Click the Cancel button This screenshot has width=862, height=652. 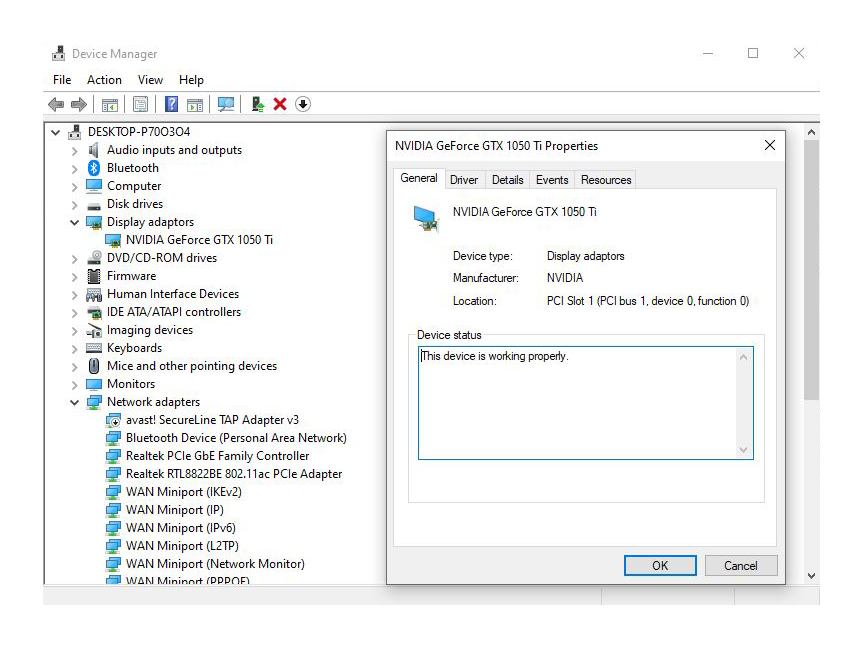[x=740, y=565]
